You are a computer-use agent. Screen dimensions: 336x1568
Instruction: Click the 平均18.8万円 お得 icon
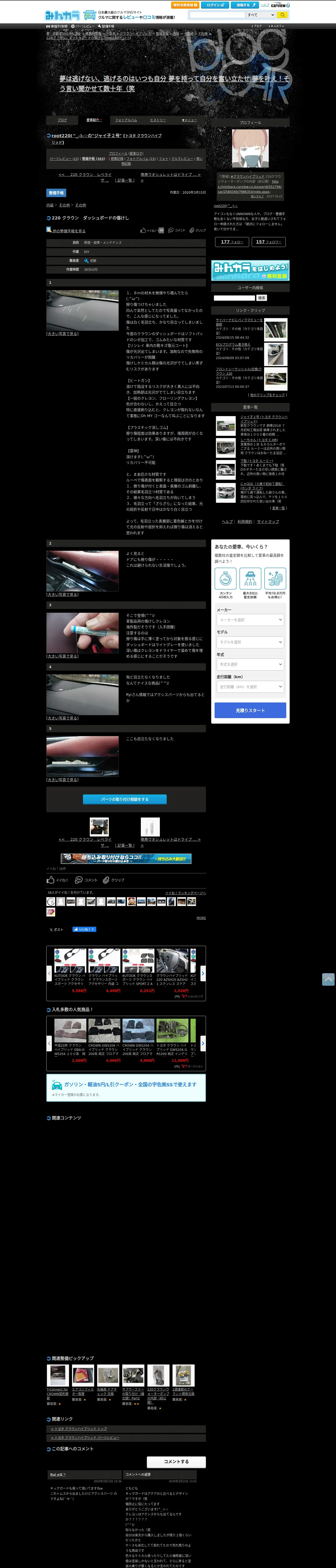click(x=275, y=579)
